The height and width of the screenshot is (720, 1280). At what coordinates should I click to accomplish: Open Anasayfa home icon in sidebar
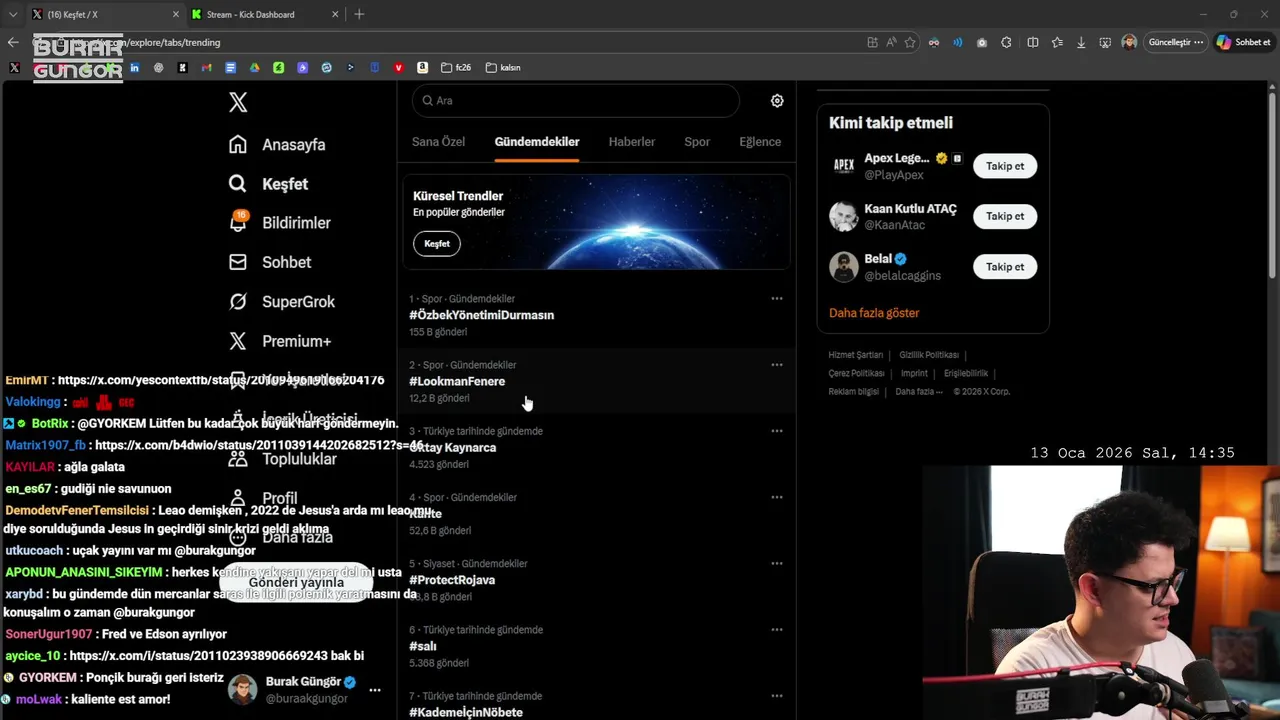[238, 144]
